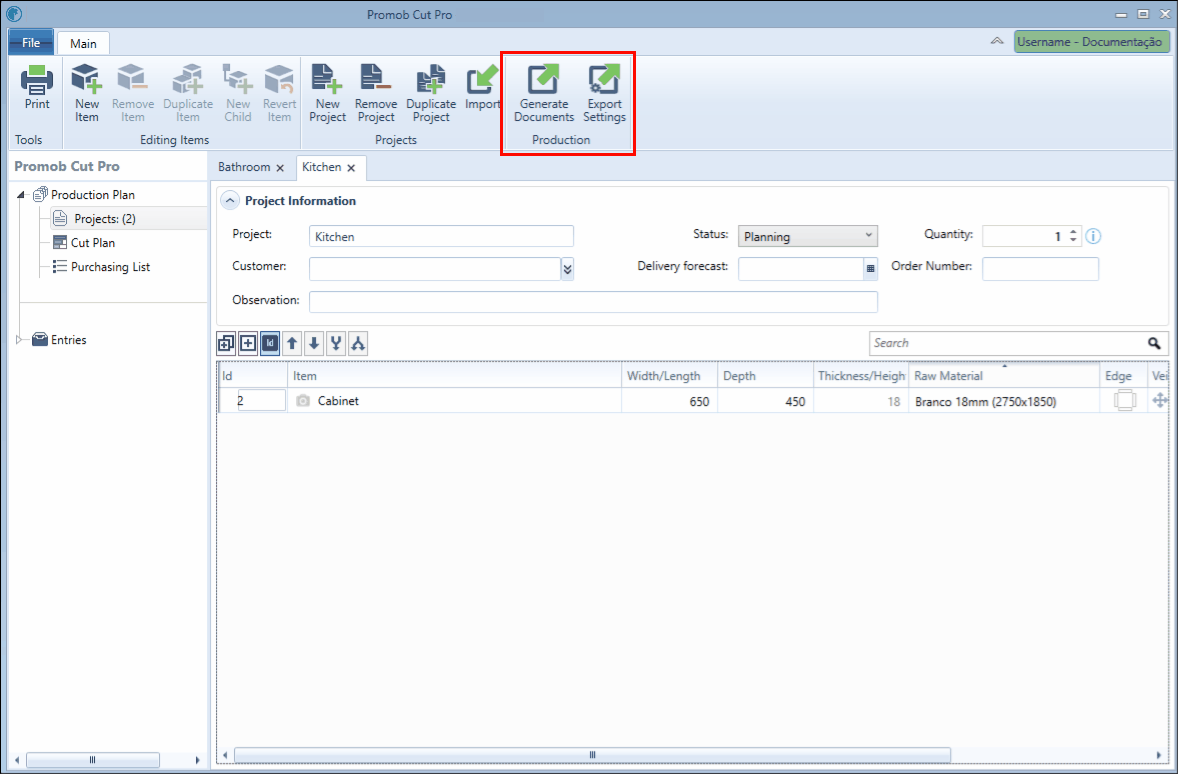The width and height of the screenshot is (1178, 774).
Task: Select Projects: (2) in the tree
Action: [x=104, y=219]
